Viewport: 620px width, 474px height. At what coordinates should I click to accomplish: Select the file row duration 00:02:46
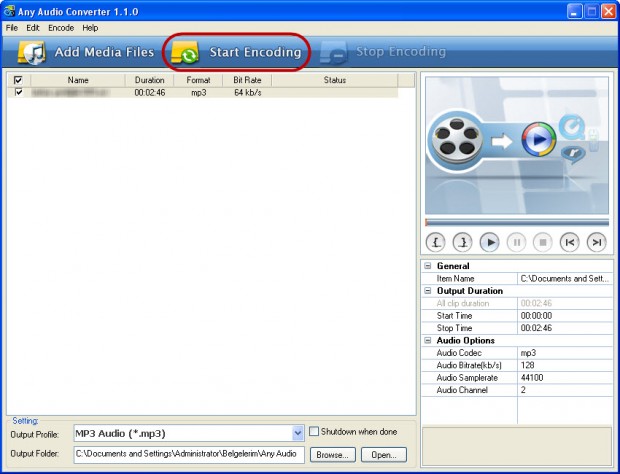click(x=150, y=93)
